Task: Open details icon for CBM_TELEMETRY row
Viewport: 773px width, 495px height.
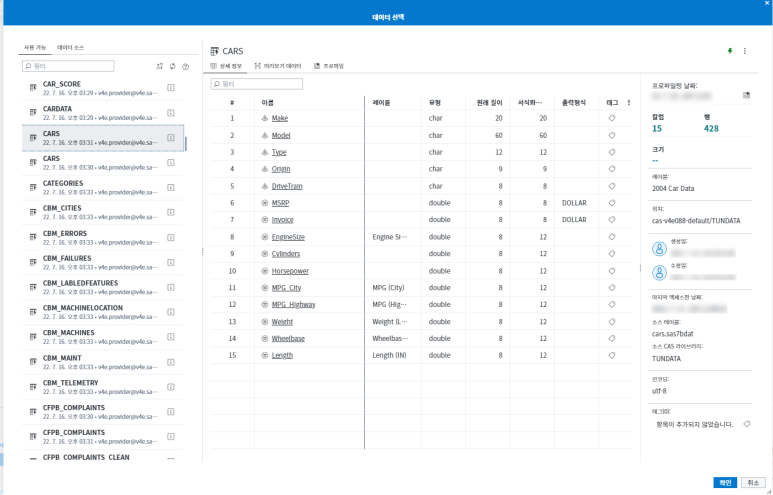Action: 171,387
